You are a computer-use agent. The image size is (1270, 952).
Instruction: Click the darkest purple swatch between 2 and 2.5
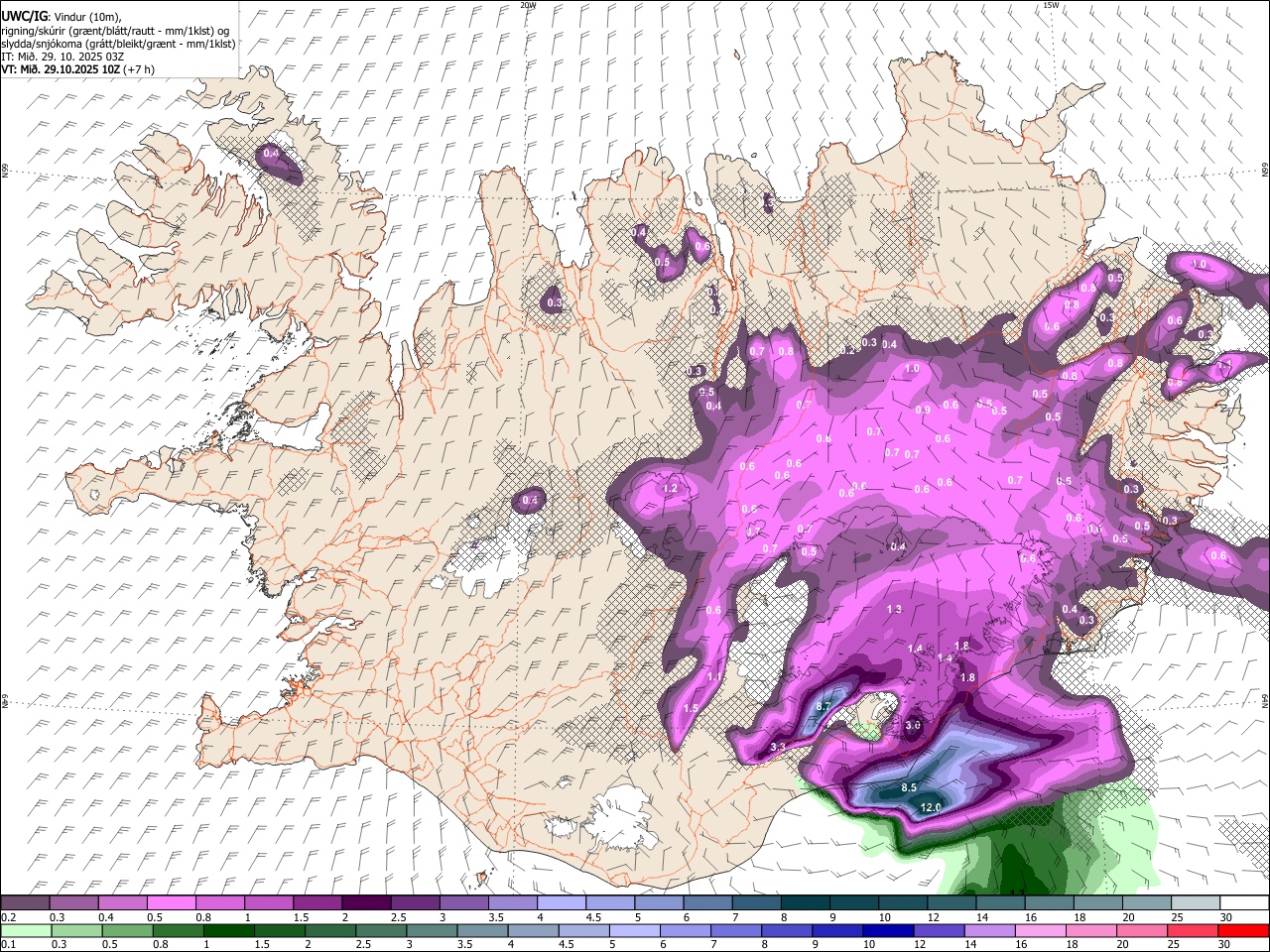click(366, 903)
